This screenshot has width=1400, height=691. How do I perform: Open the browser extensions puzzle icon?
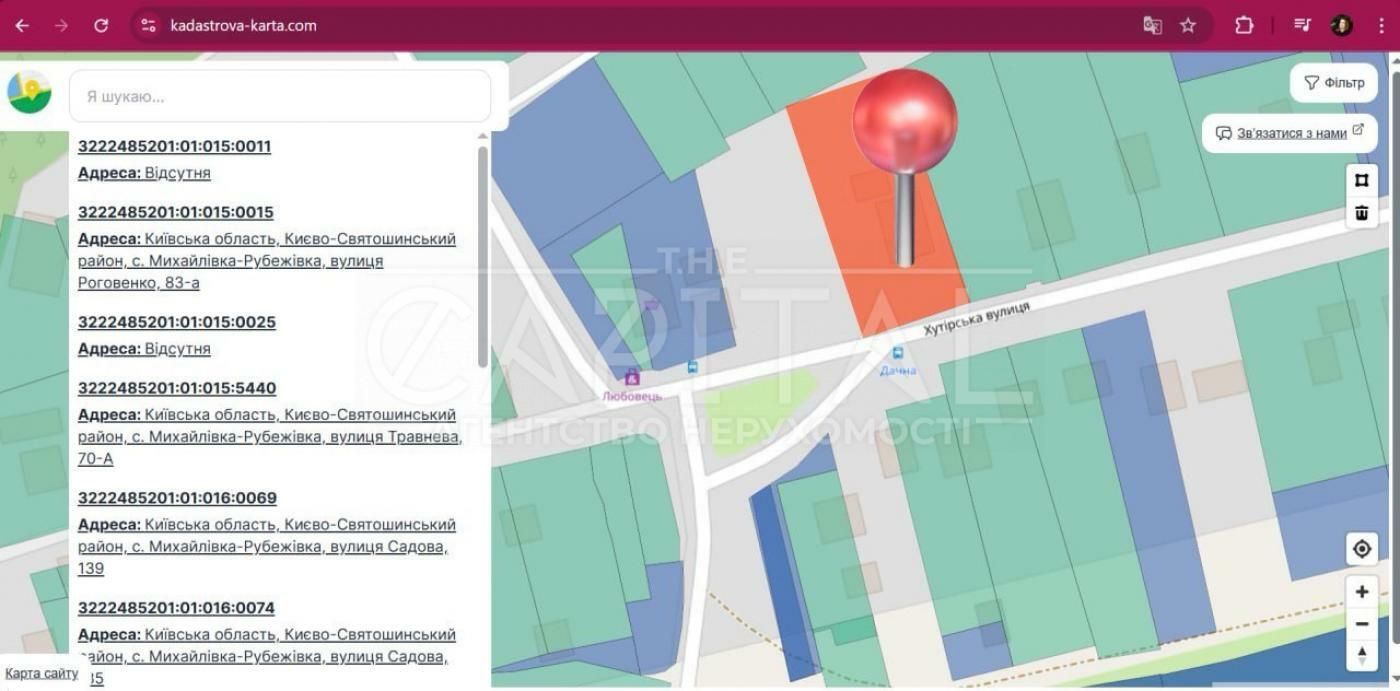1244,26
